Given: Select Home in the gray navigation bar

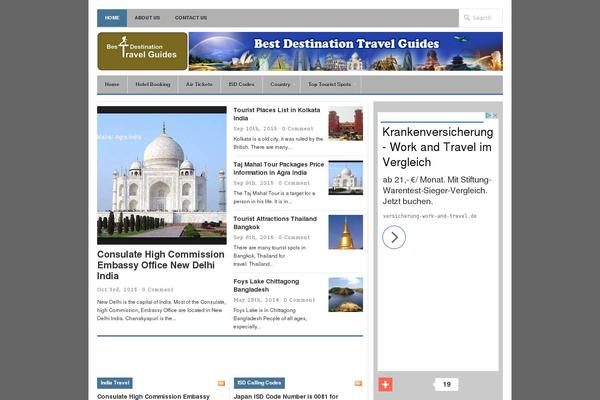Looking at the screenshot, I should (x=112, y=84).
